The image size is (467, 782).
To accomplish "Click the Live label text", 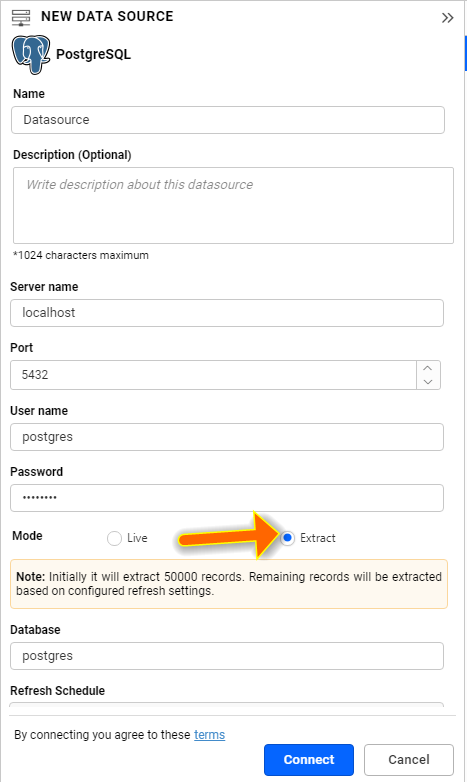I will coord(137,538).
